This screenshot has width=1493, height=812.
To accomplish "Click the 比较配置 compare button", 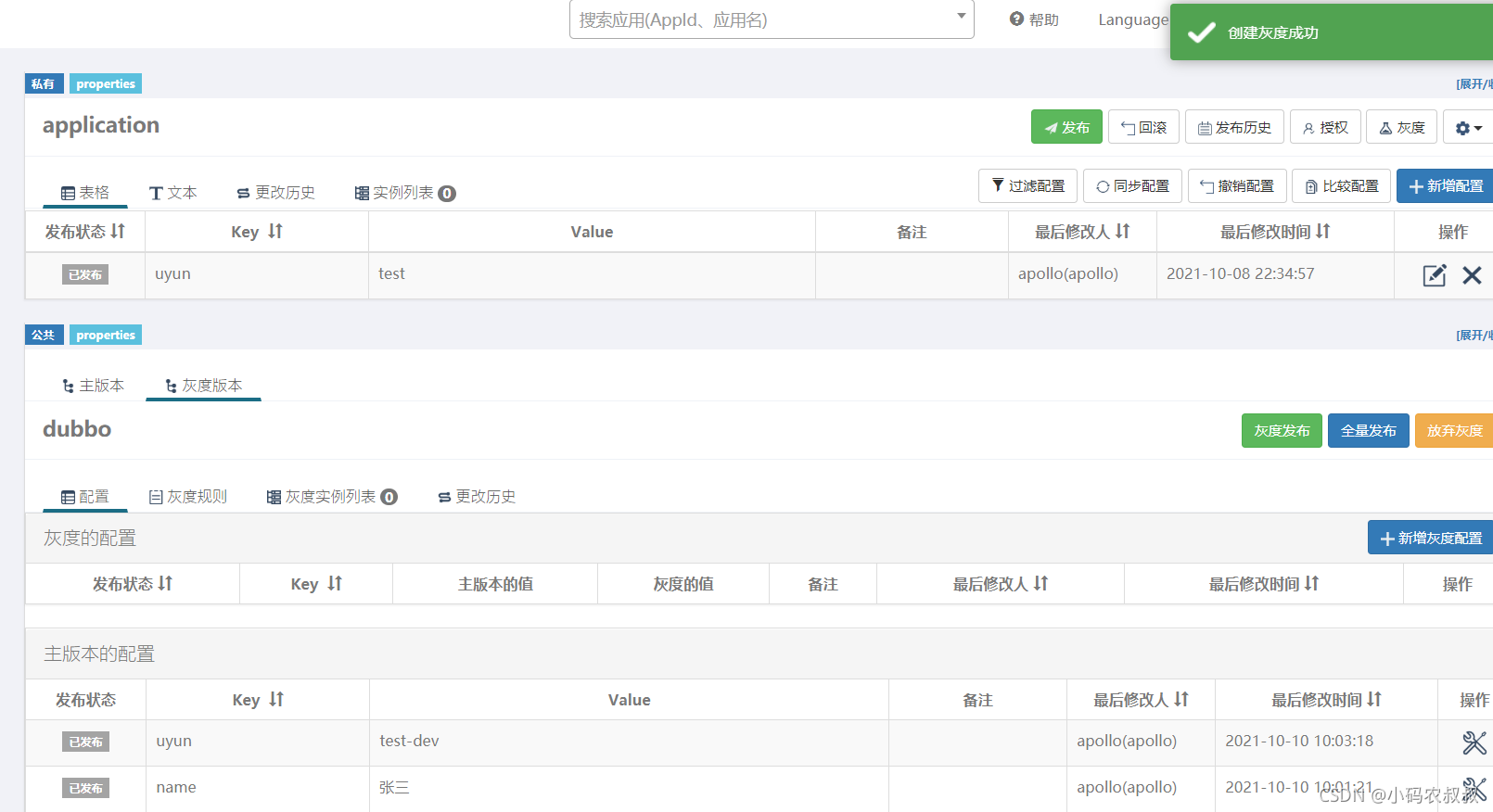I will click(x=1342, y=185).
